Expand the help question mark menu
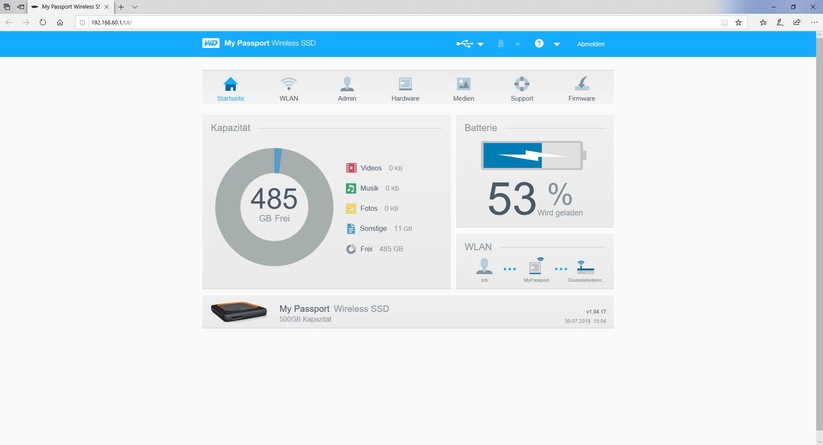 [x=546, y=44]
